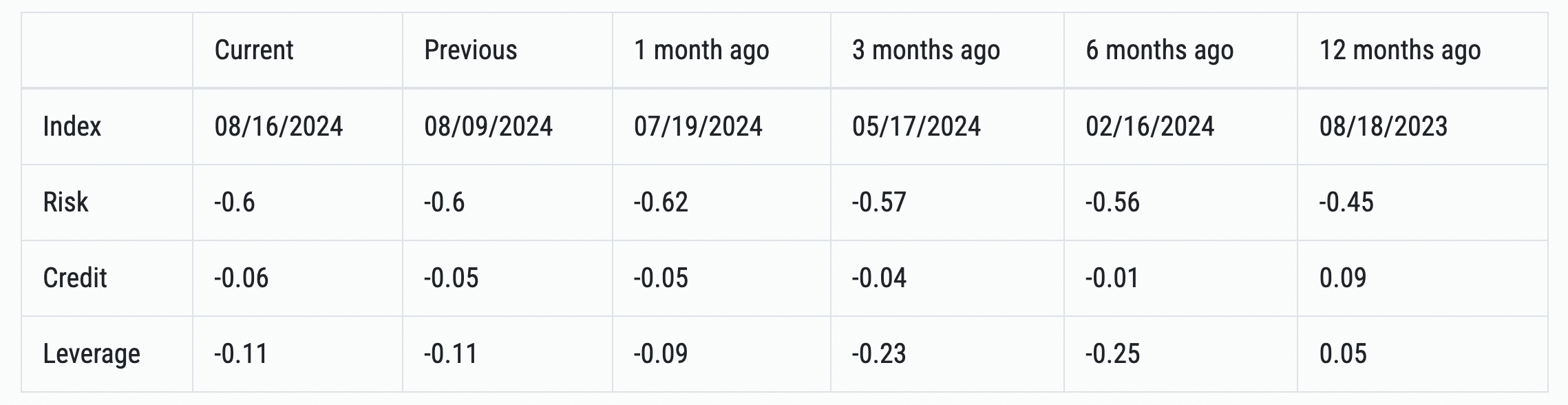This screenshot has width=1568, height=405.
Task: Select the Previous column header
Action: point(471,50)
